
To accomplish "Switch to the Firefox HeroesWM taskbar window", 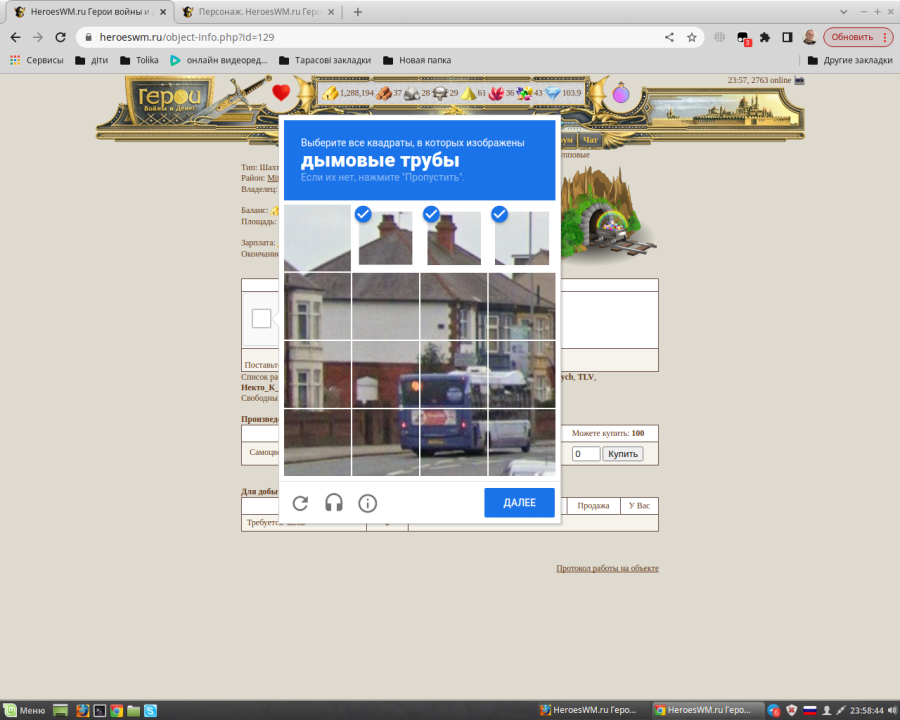I will point(589,711).
